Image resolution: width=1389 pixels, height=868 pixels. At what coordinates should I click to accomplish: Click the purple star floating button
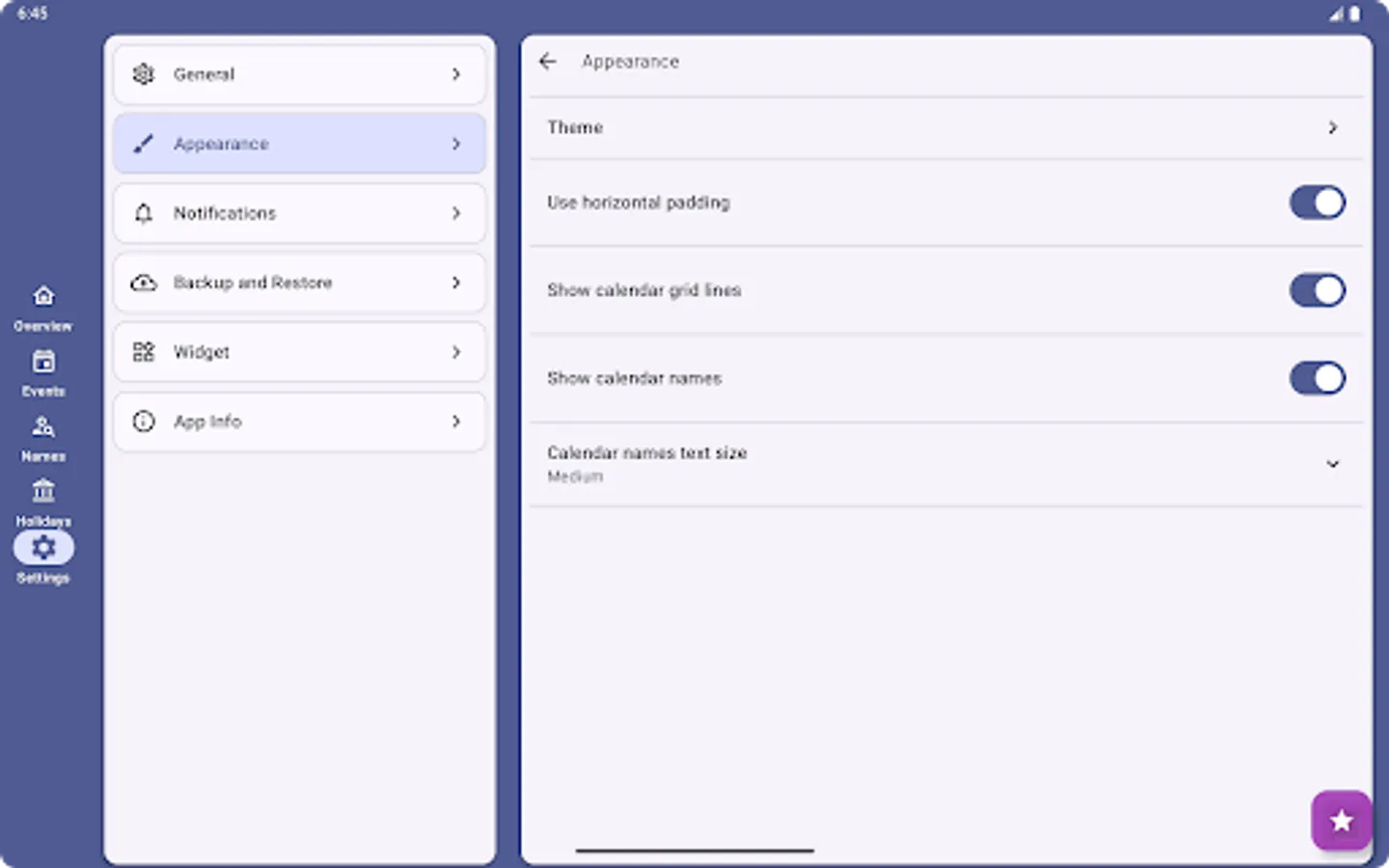1341,820
